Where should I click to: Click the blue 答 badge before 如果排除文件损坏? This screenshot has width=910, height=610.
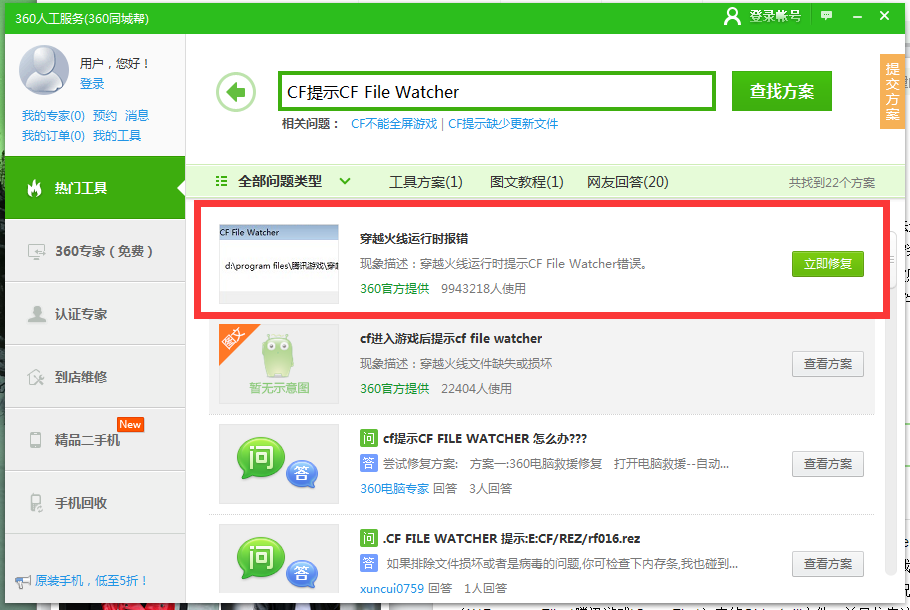369,563
